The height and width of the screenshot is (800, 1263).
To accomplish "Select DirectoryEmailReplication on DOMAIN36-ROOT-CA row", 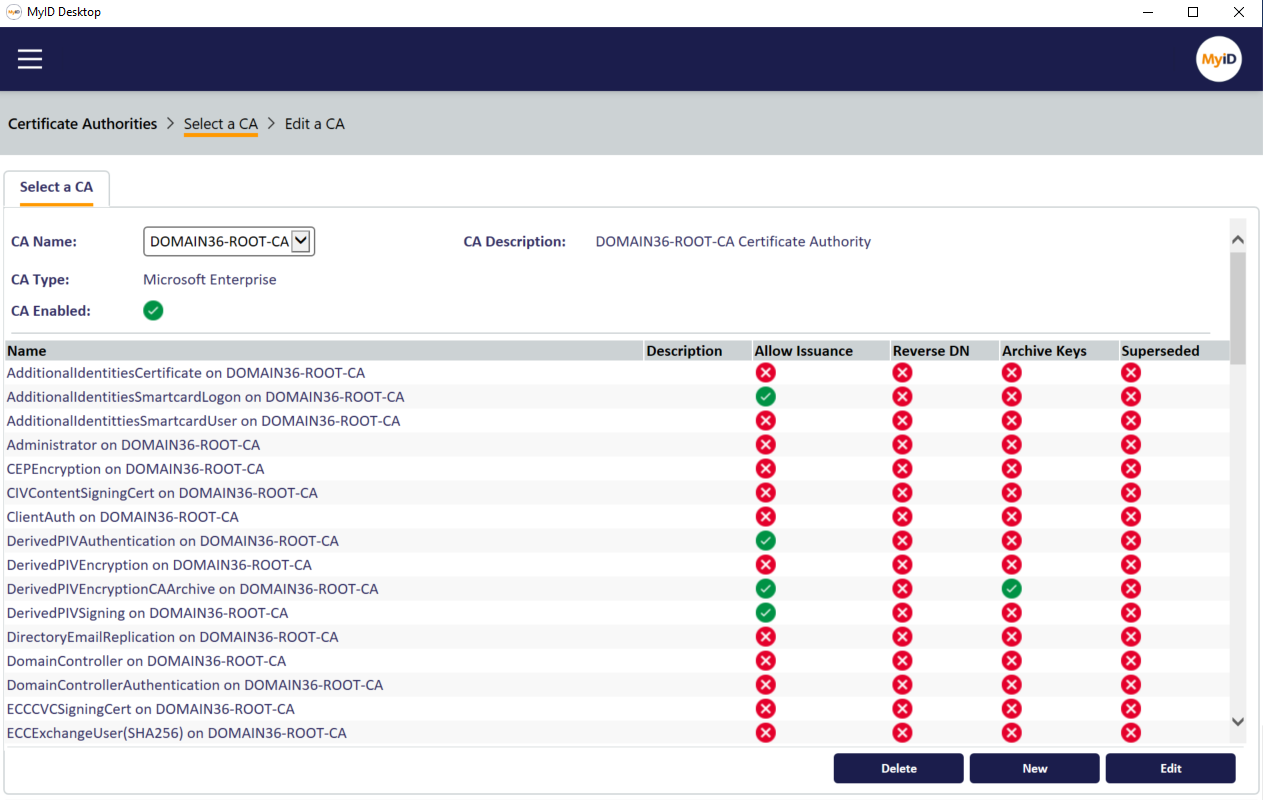I will click(617, 637).
